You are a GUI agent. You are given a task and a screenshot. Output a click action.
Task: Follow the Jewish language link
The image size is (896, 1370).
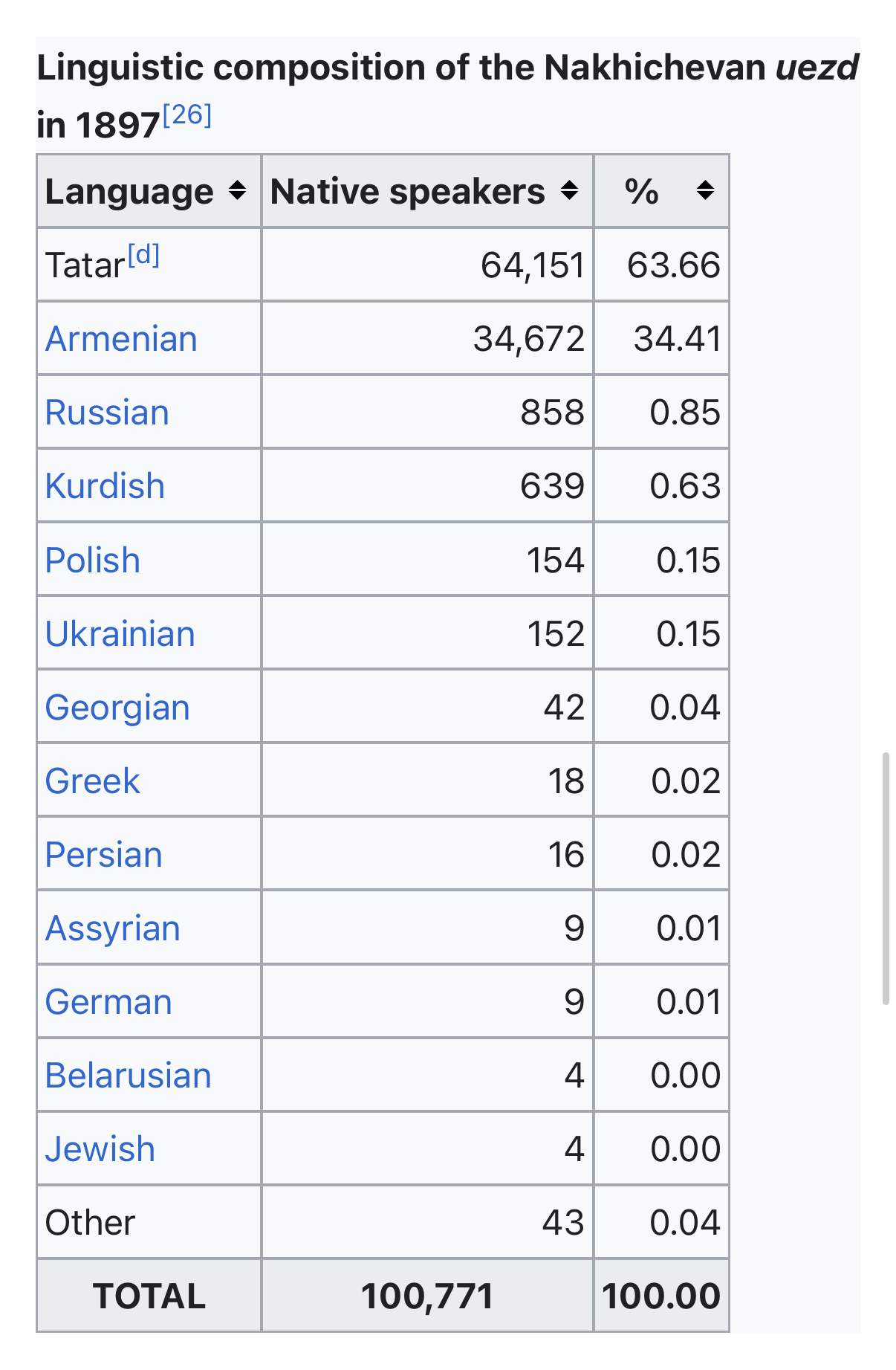[100, 1149]
